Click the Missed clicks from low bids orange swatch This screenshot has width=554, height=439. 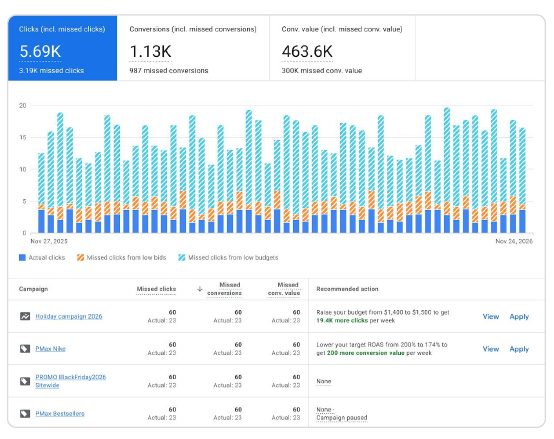click(x=80, y=257)
